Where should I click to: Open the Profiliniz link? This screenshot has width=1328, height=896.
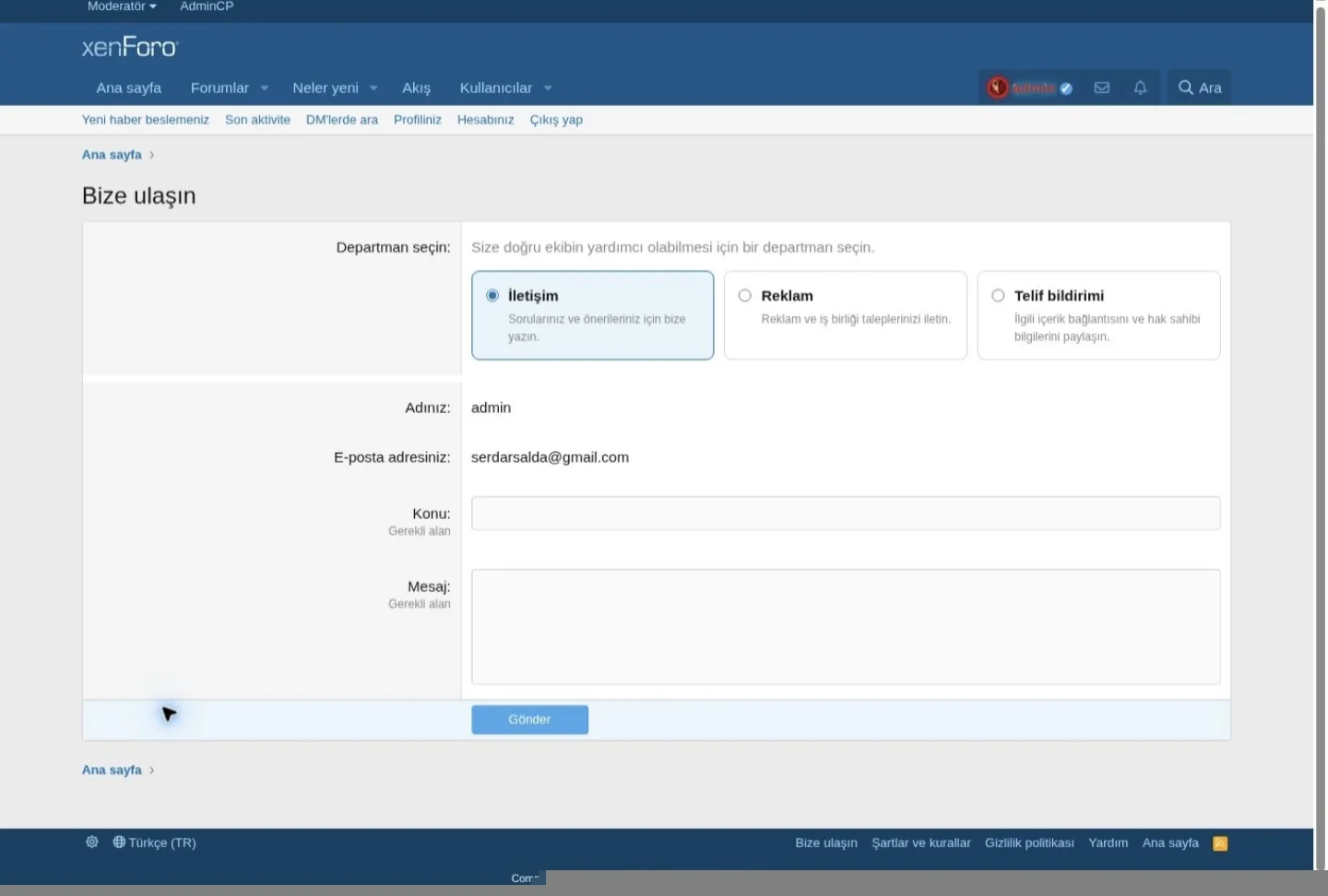(x=418, y=120)
